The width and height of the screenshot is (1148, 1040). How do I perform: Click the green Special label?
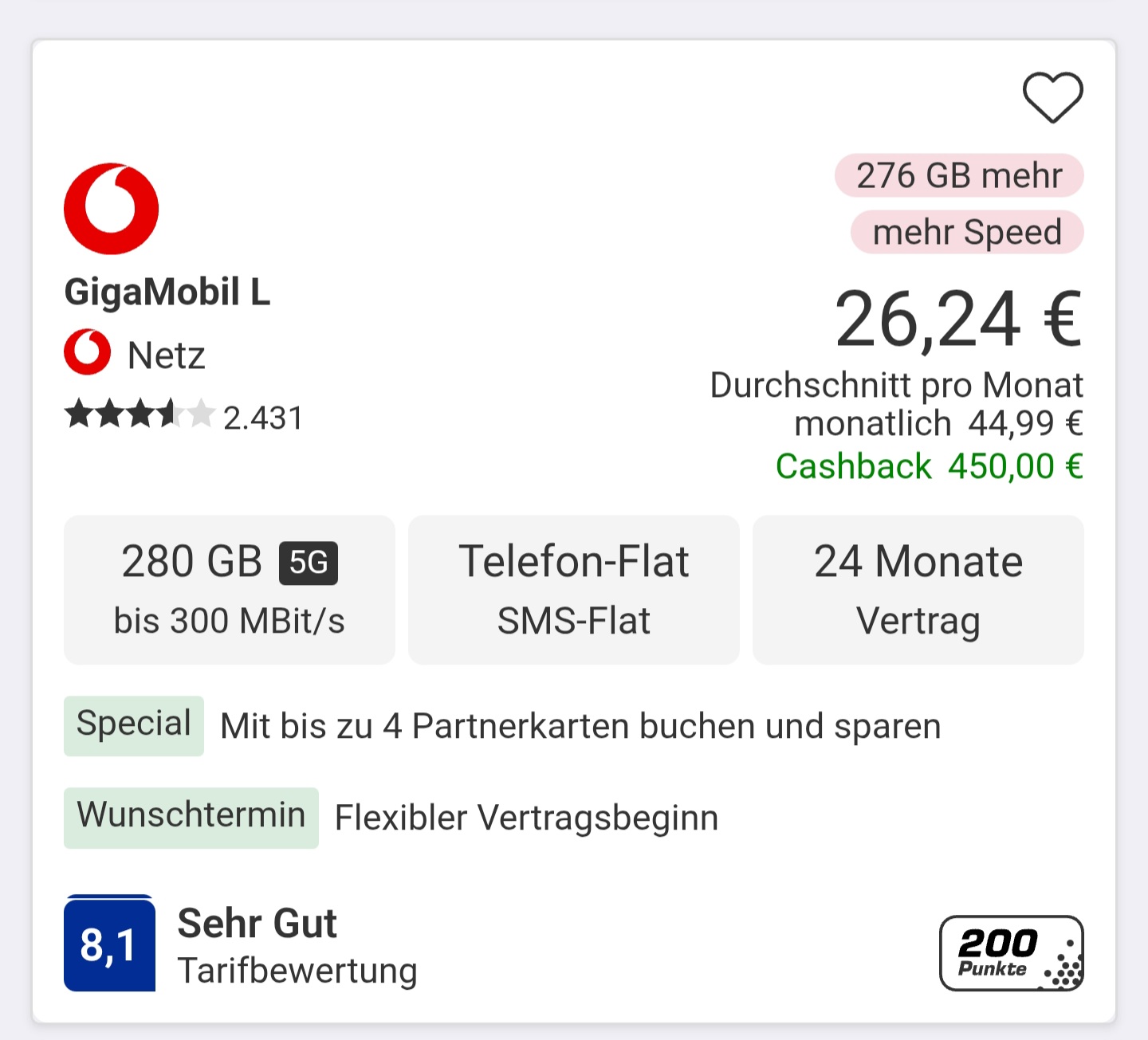[x=134, y=725]
